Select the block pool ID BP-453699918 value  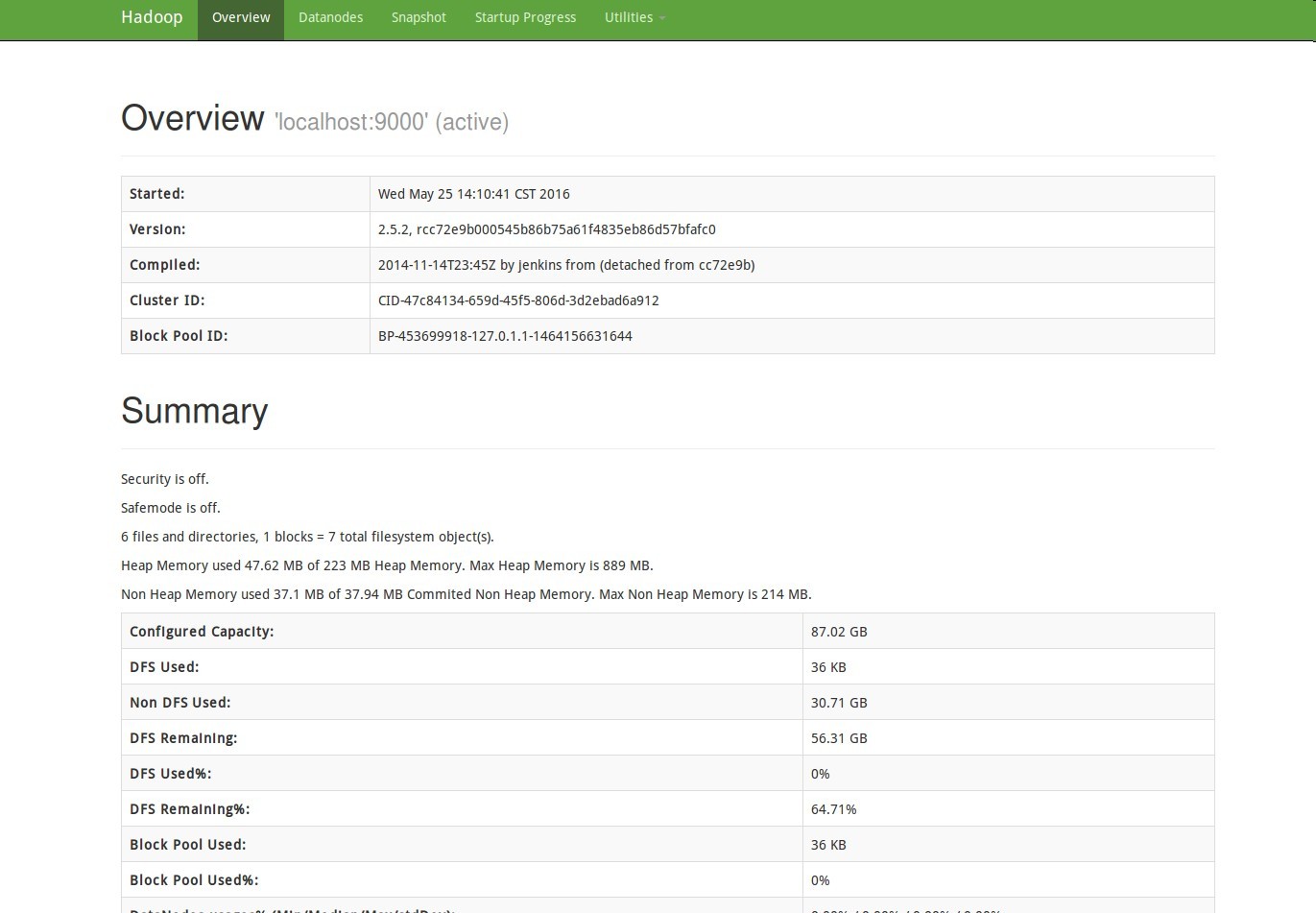coord(505,336)
